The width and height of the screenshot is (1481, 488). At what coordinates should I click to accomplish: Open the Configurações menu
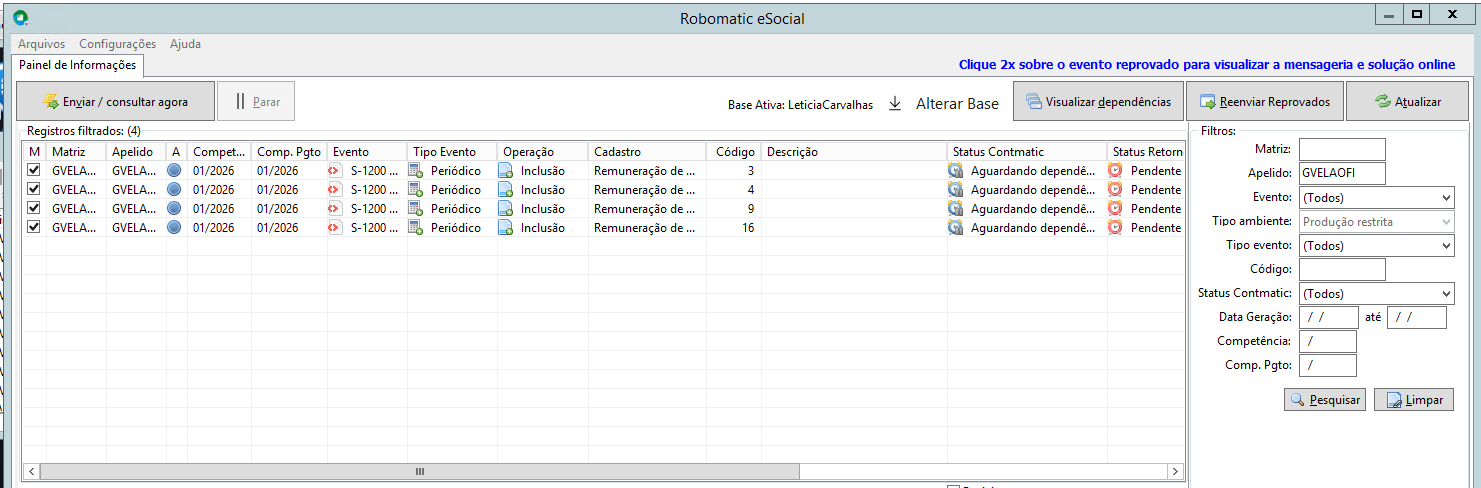pyautogui.click(x=117, y=44)
